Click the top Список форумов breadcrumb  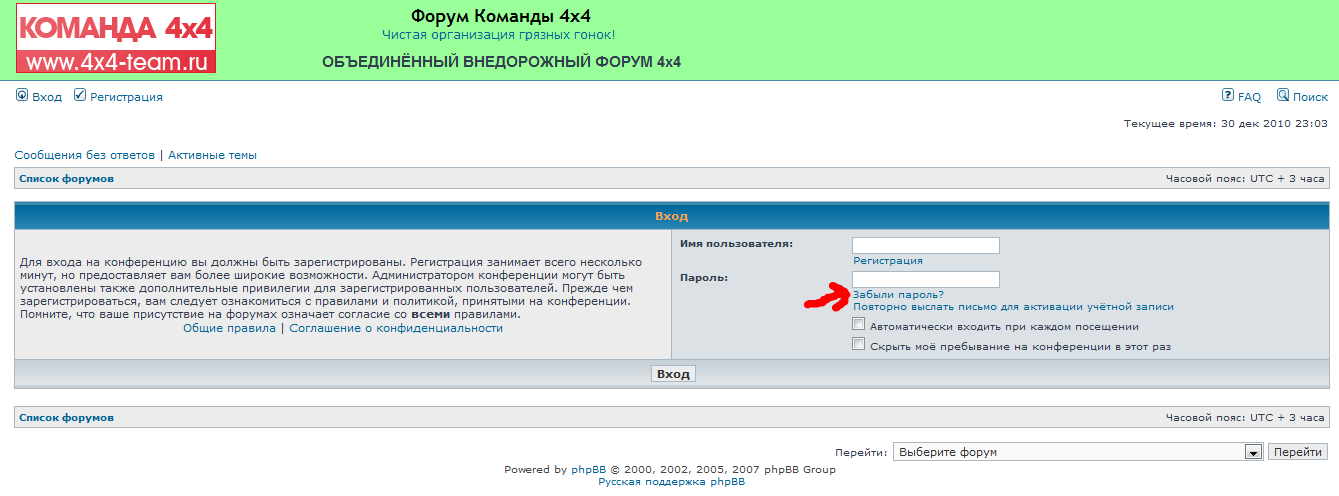(x=66, y=179)
